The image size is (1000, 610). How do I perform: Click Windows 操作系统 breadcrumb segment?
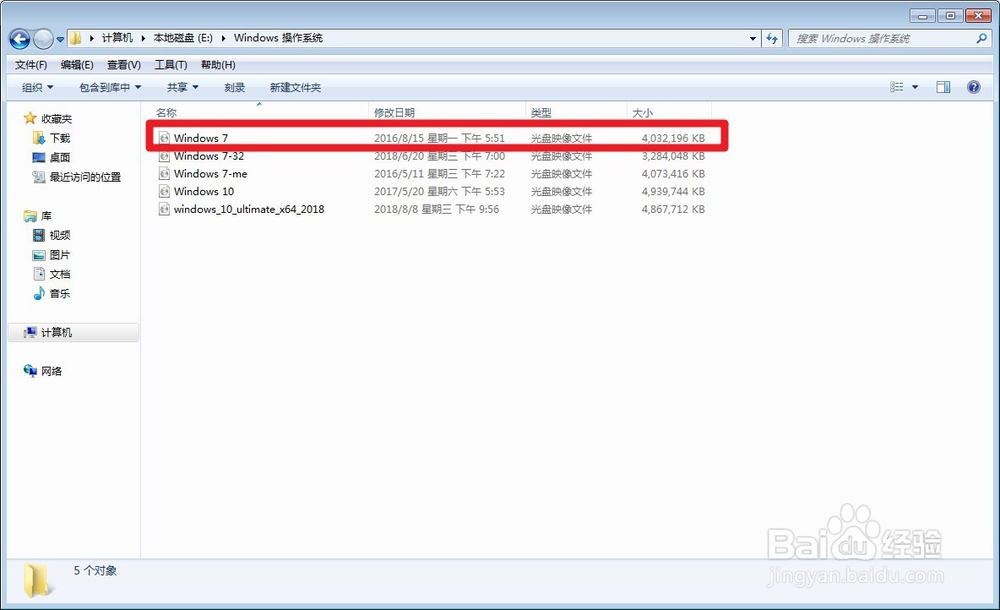pos(278,38)
